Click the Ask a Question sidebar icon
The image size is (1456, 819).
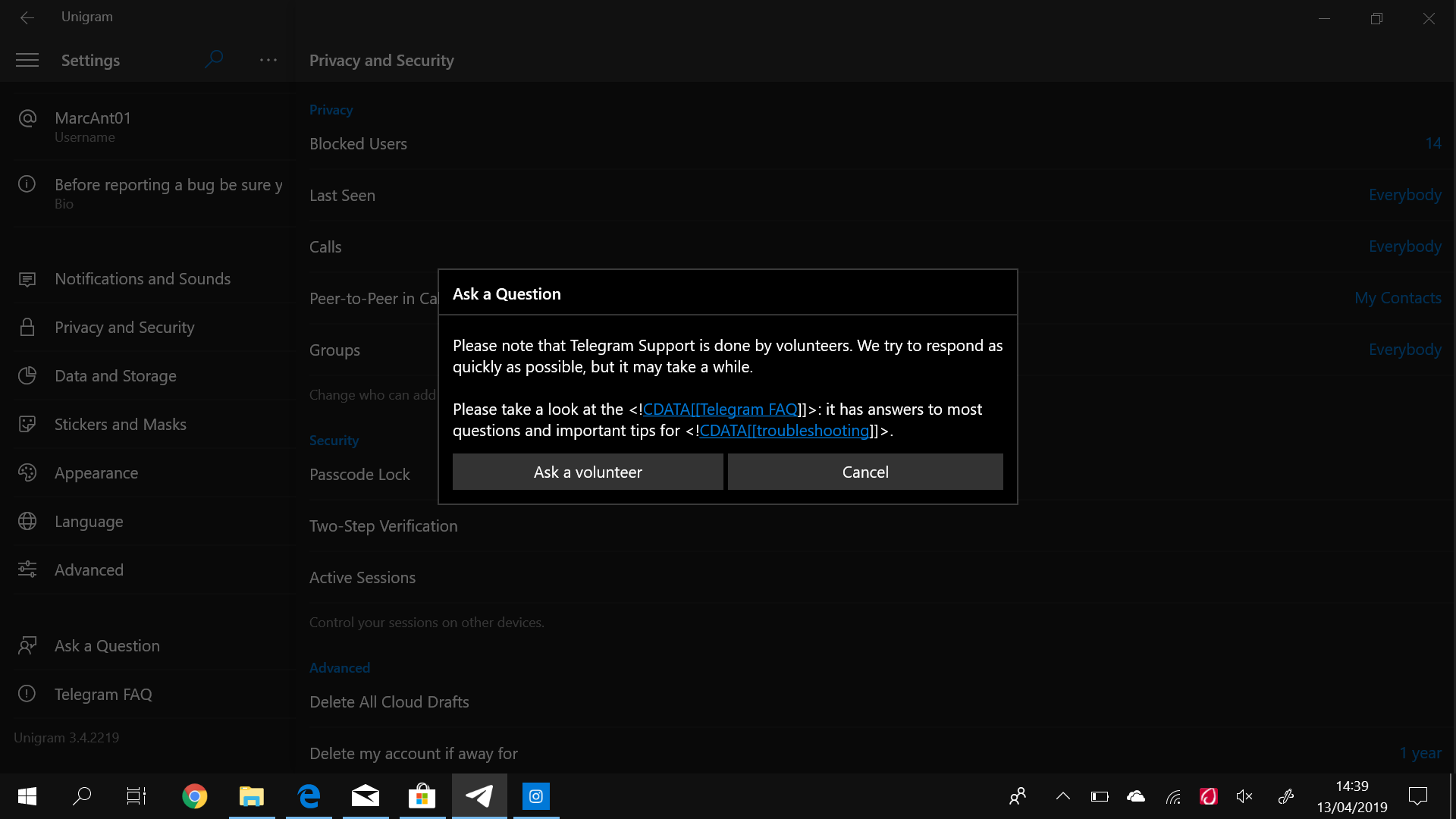coord(27,645)
